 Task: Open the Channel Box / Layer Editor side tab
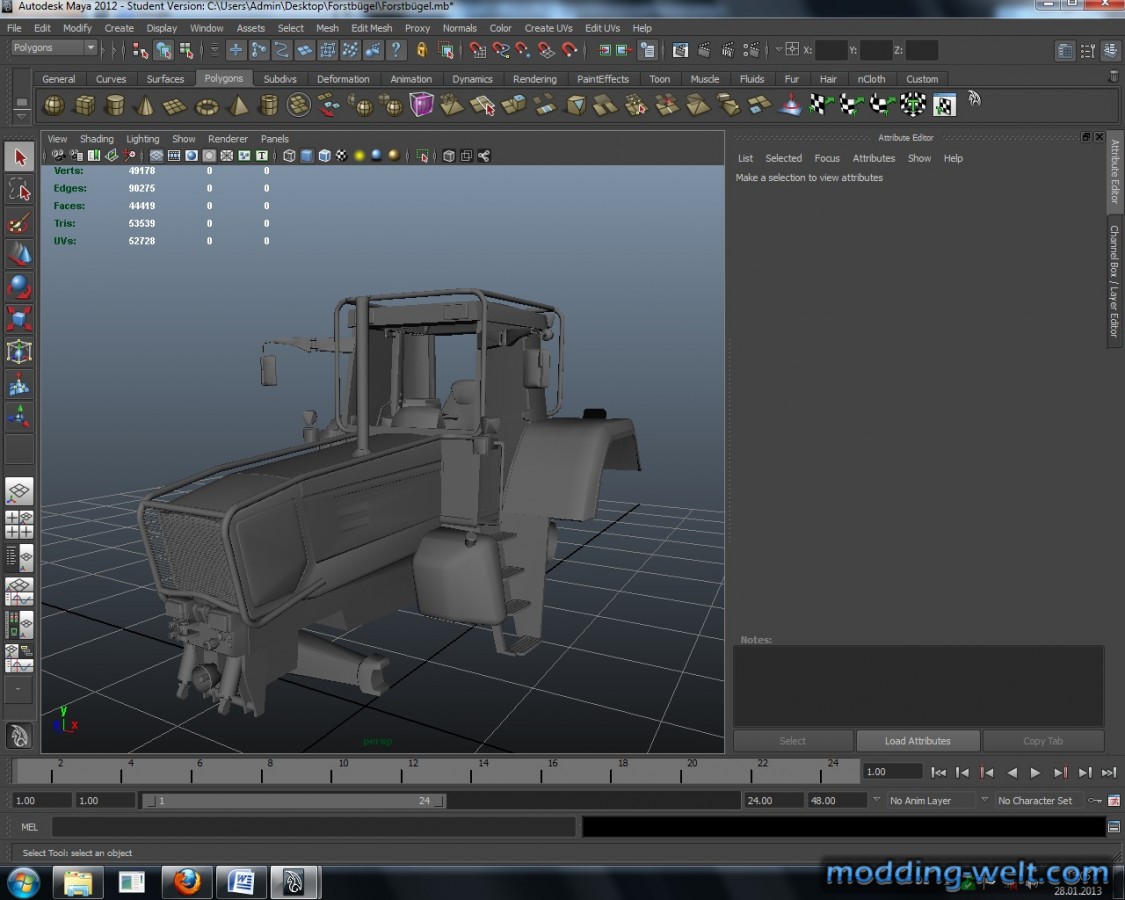click(1114, 281)
